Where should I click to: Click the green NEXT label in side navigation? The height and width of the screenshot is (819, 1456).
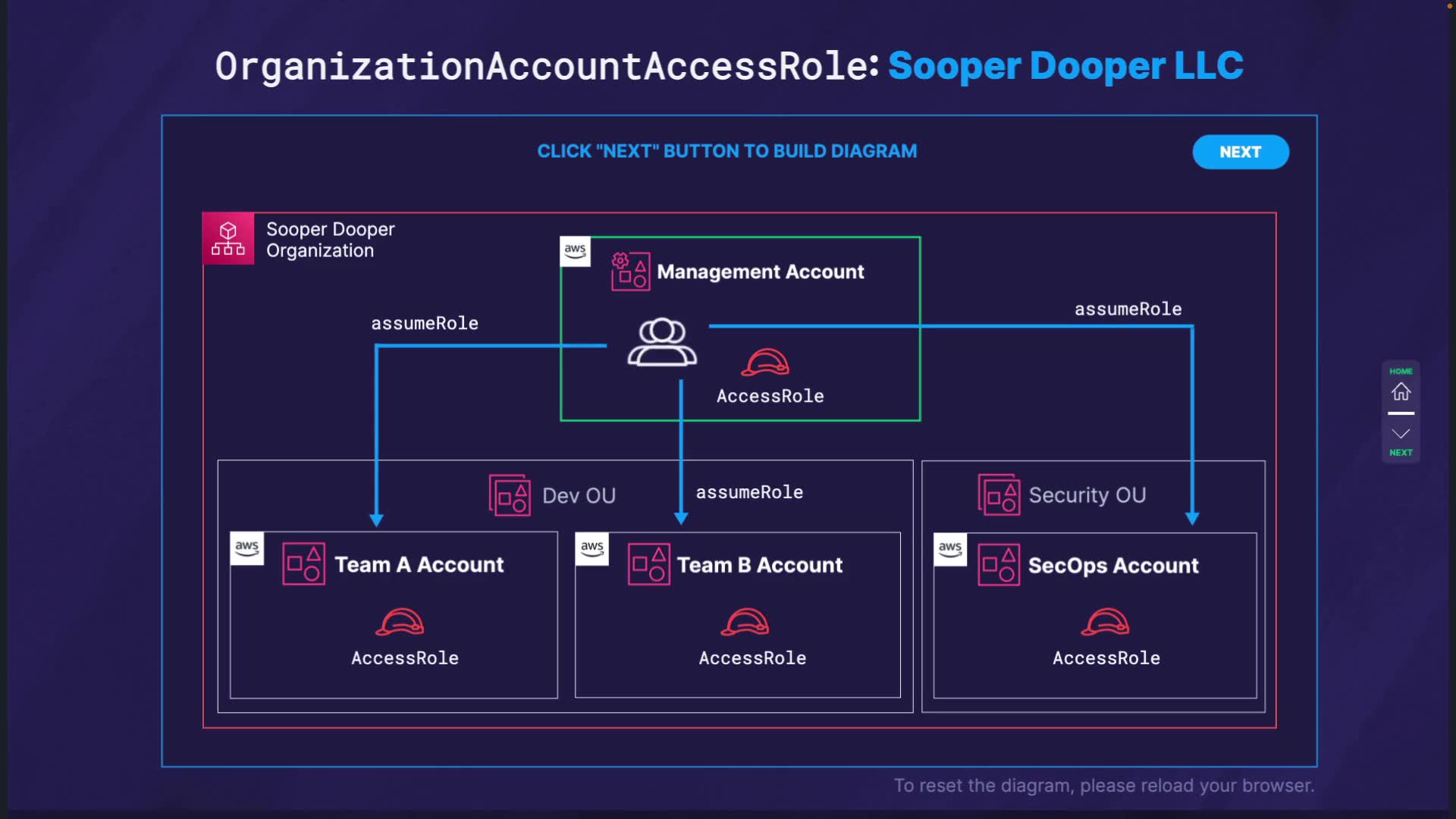pos(1401,453)
